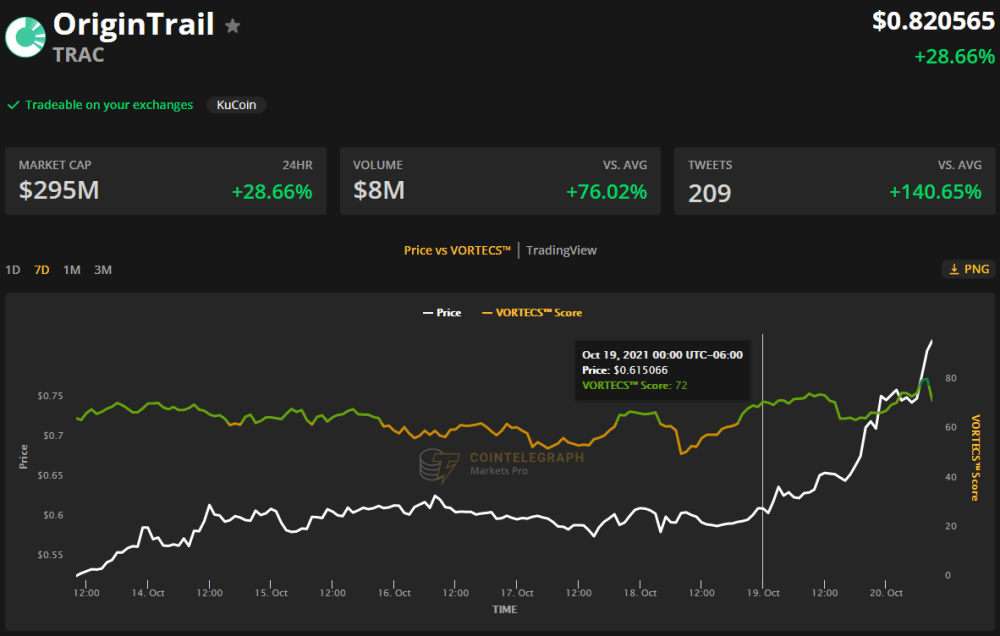Click the tooltip VORTECS Score: 72 line
Viewport: 1000px width, 636px height.
tap(635, 385)
